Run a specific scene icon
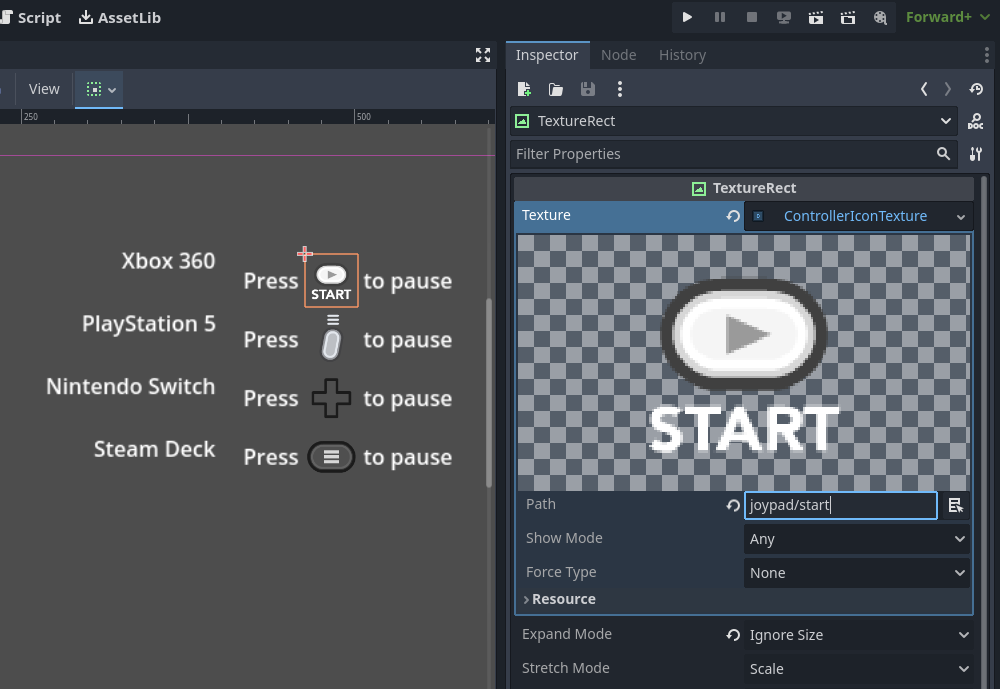Viewport: 1000px width, 689px height. coord(848,17)
